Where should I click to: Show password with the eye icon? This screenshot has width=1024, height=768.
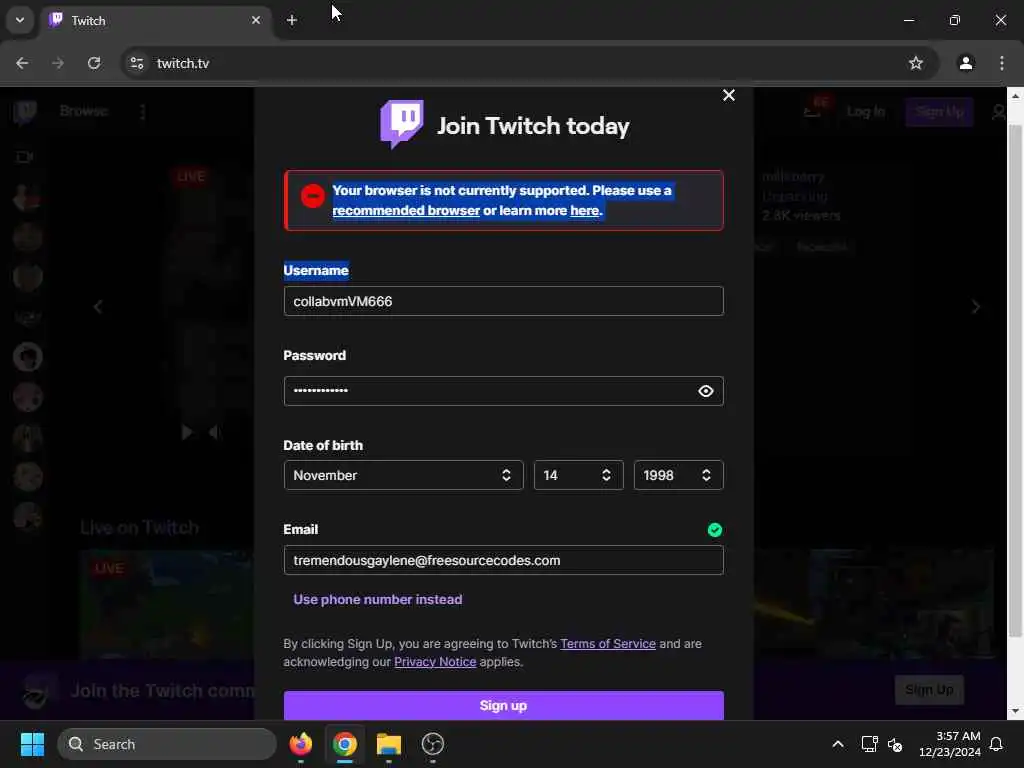[x=705, y=391]
